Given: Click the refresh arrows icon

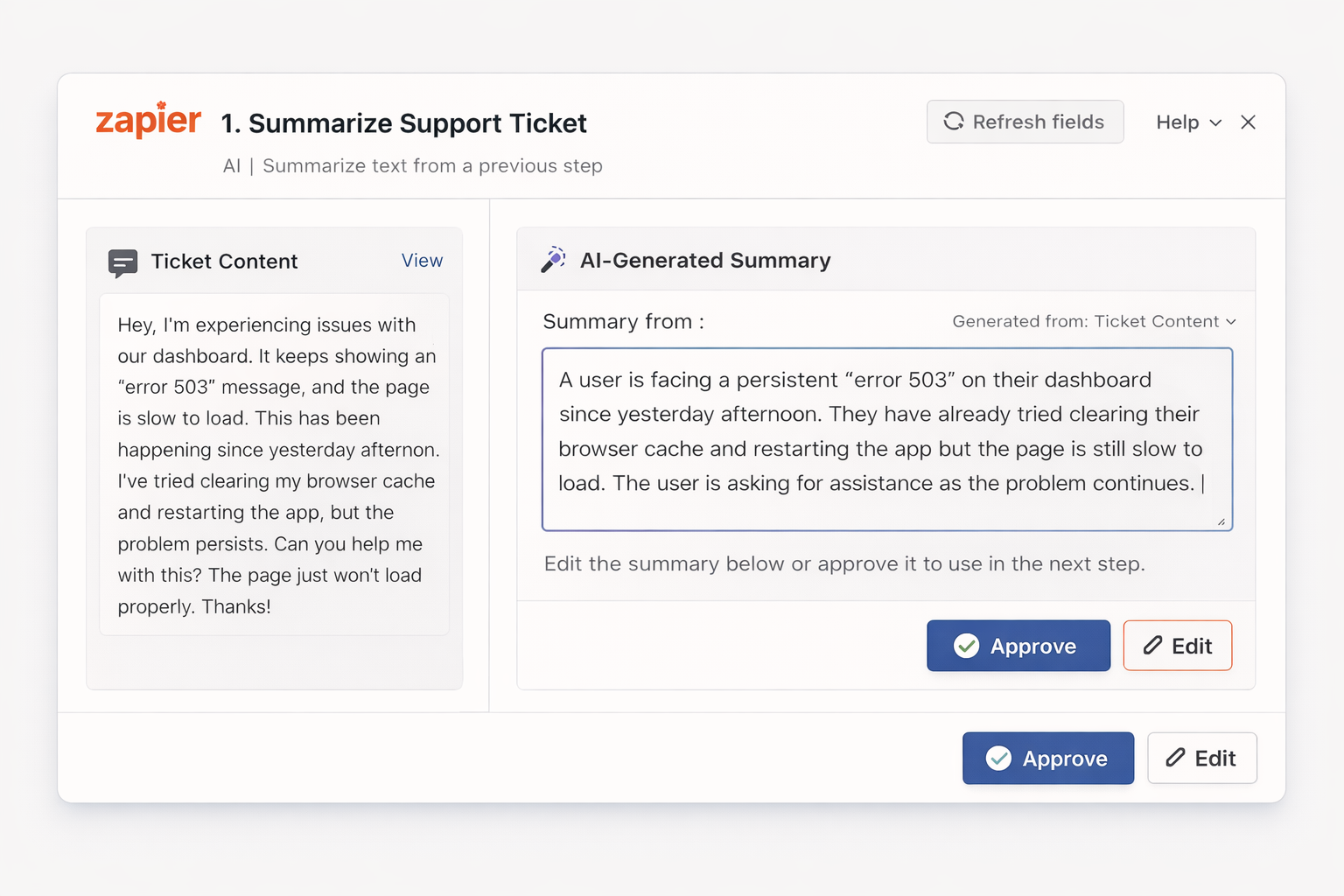Looking at the screenshot, I should pos(954,122).
